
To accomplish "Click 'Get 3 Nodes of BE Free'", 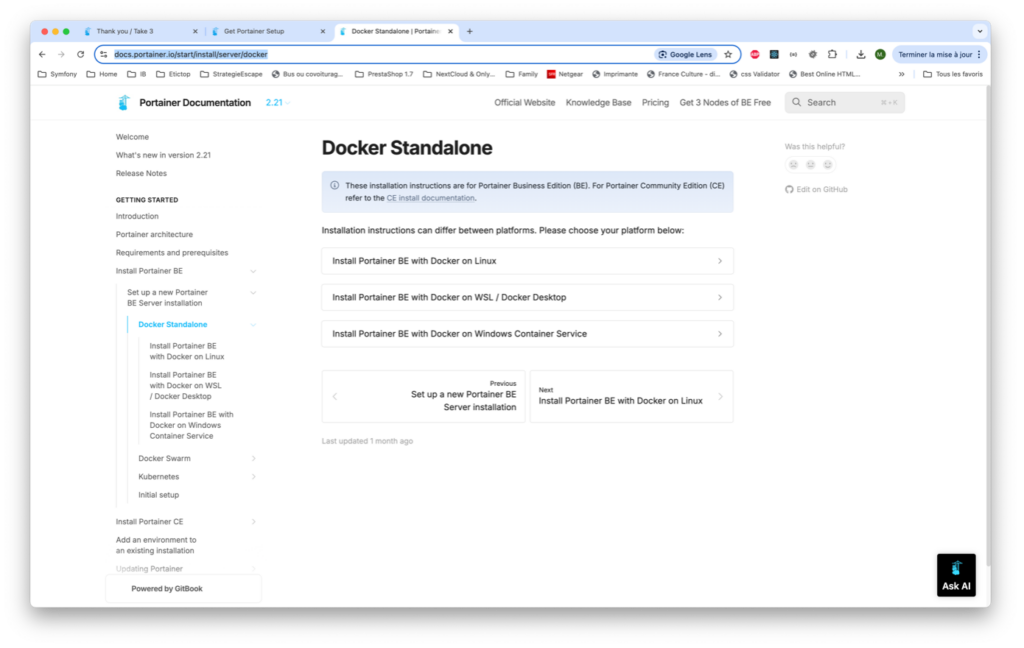I will 725,103.
